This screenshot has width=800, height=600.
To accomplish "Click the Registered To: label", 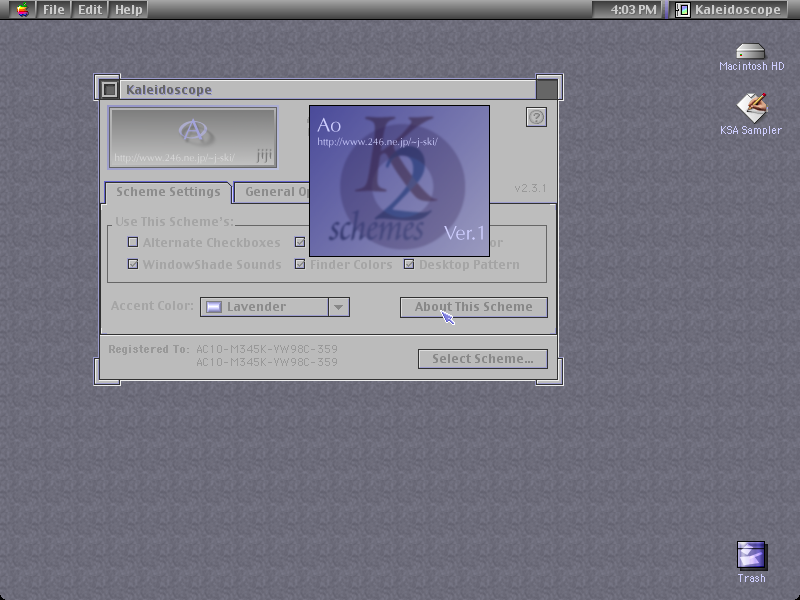I will tap(149, 349).
